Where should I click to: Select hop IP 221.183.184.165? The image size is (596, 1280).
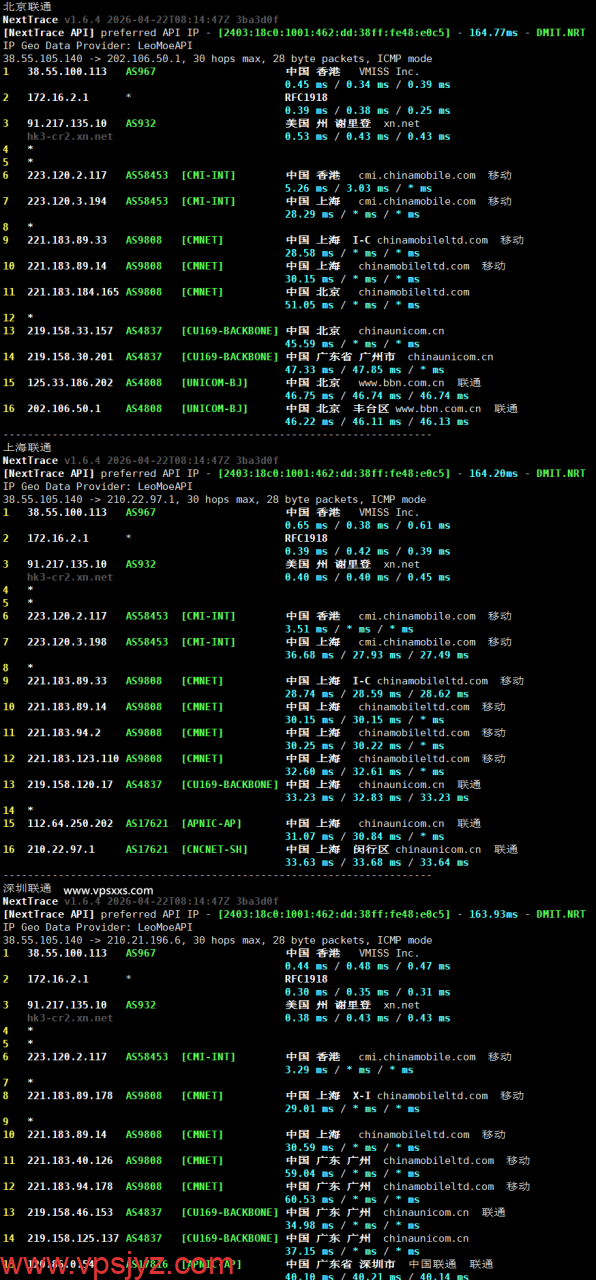point(73,293)
